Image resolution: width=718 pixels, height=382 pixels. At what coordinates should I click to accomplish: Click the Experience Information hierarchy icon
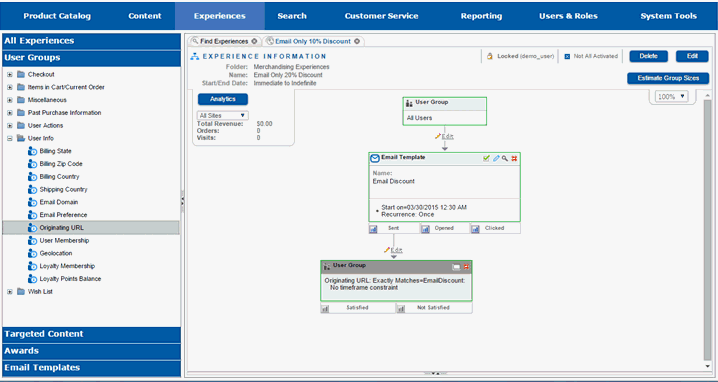pyautogui.click(x=195, y=56)
